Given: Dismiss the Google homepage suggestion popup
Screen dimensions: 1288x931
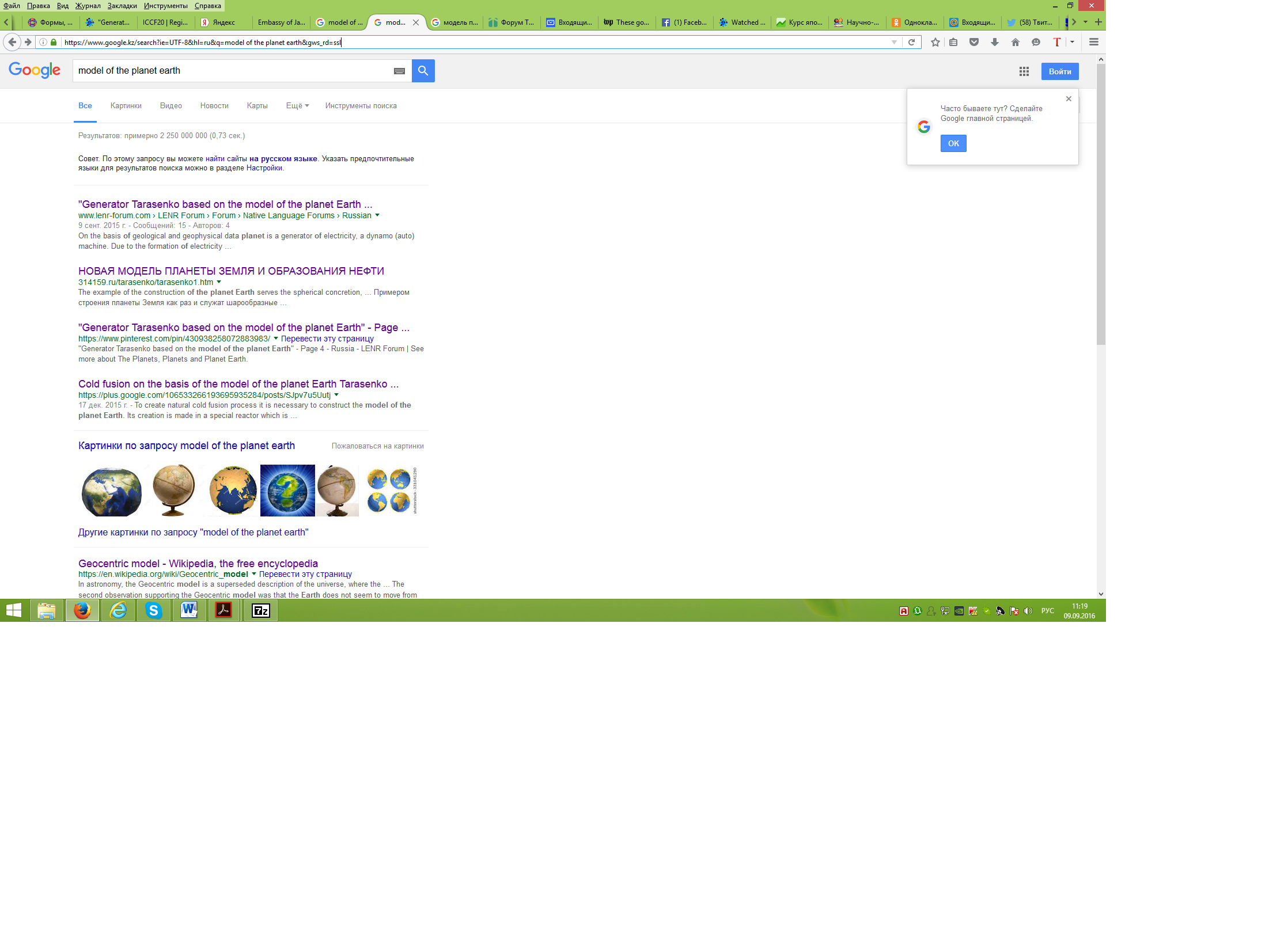Looking at the screenshot, I should coord(1069,99).
